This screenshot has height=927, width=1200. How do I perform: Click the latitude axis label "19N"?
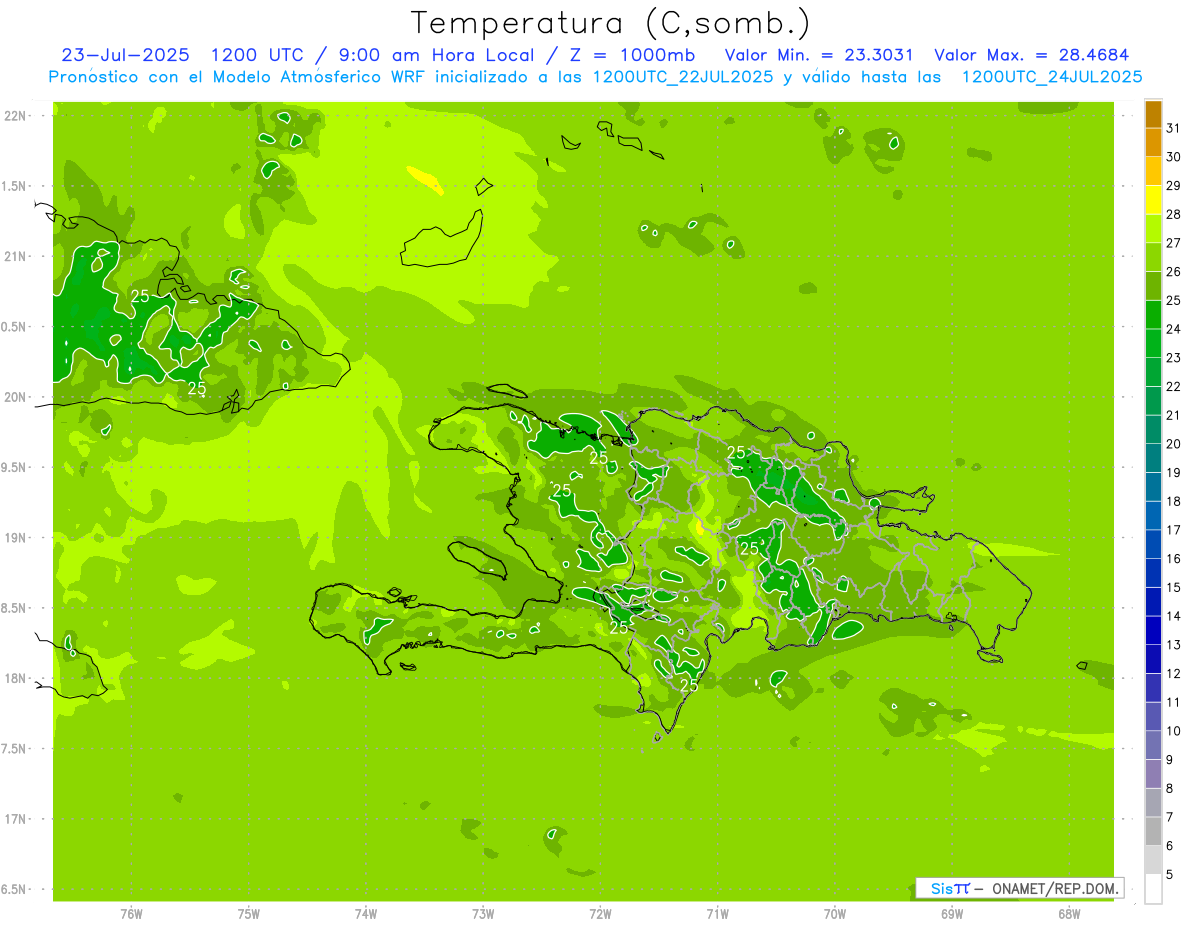tap(15, 538)
